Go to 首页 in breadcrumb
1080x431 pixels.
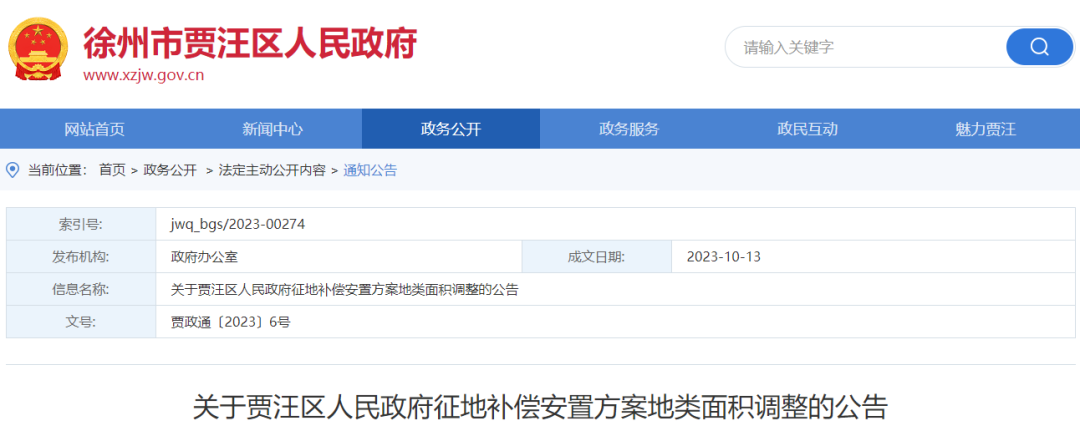tap(112, 171)
